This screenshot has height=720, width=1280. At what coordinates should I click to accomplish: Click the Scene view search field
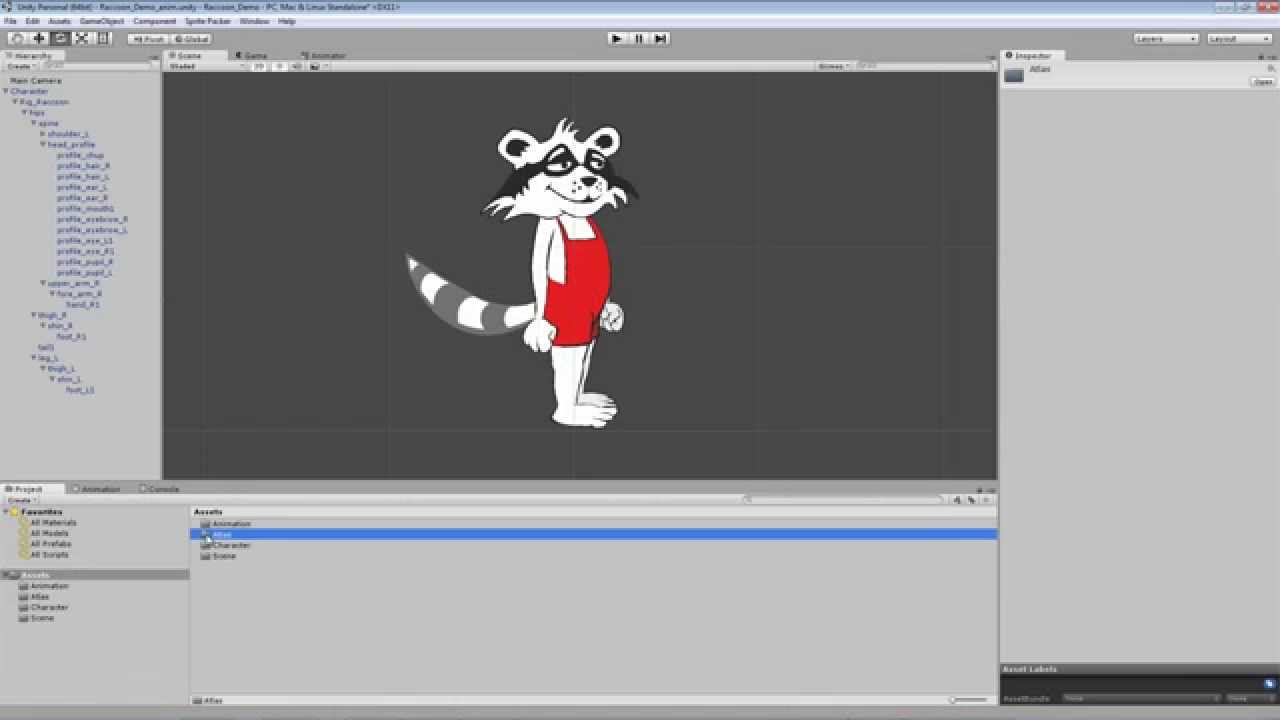[x=926, y=66]
